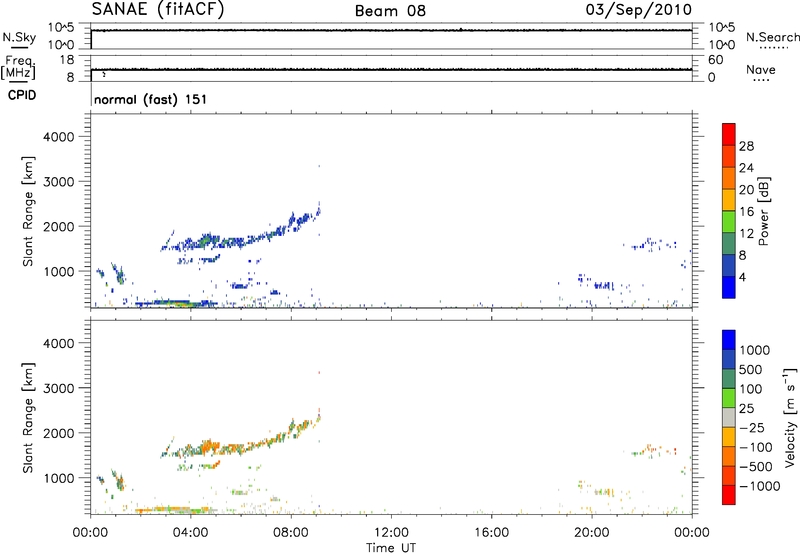Click the 16:00 time tick label
The width and height of the screenshot is (800, 554).
[491, 533]
